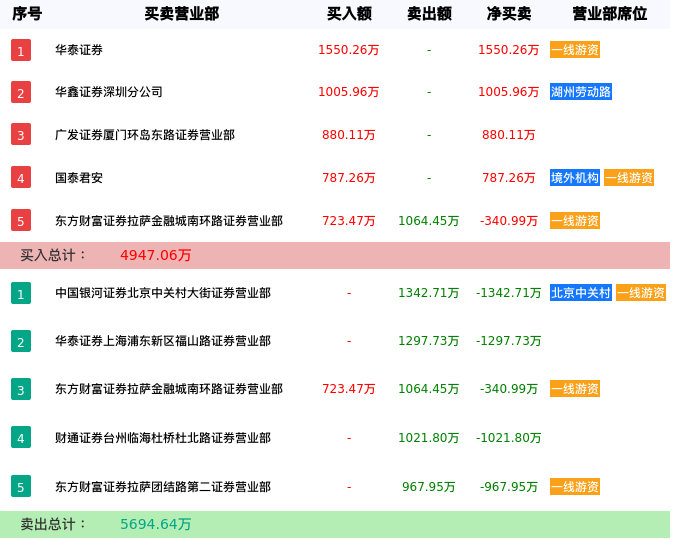Screen dimensions: 676x540
Task: Click the 买入总计 label
Action: coord(53,255)
